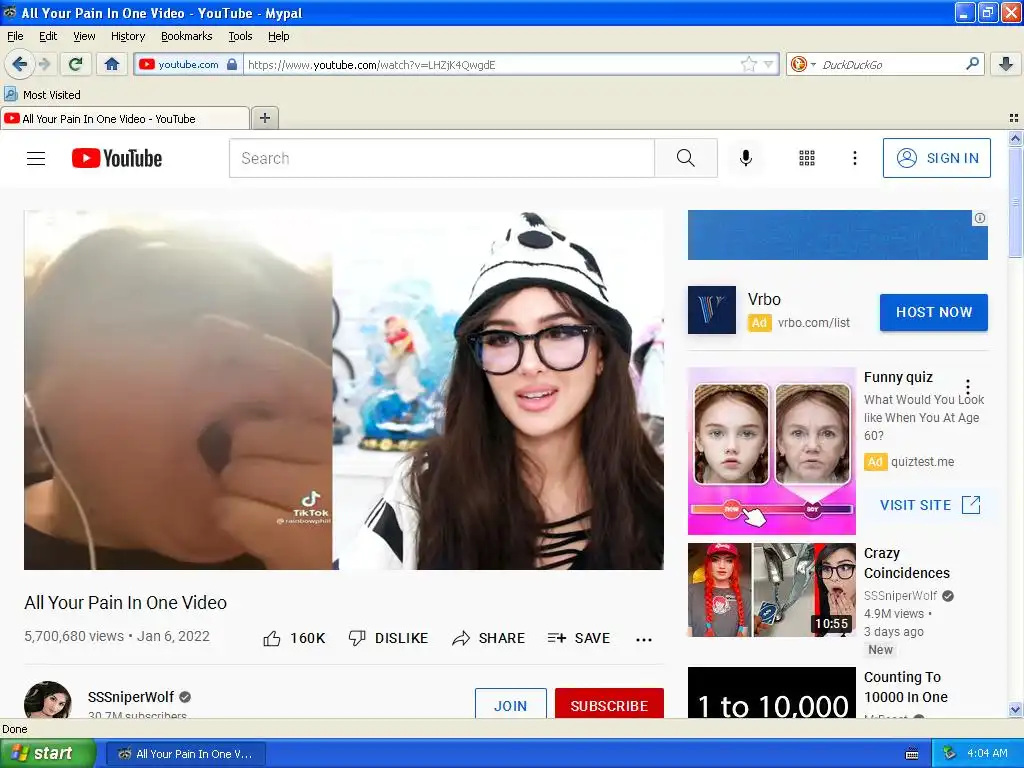Bookmark this page with the star icon

748,64
